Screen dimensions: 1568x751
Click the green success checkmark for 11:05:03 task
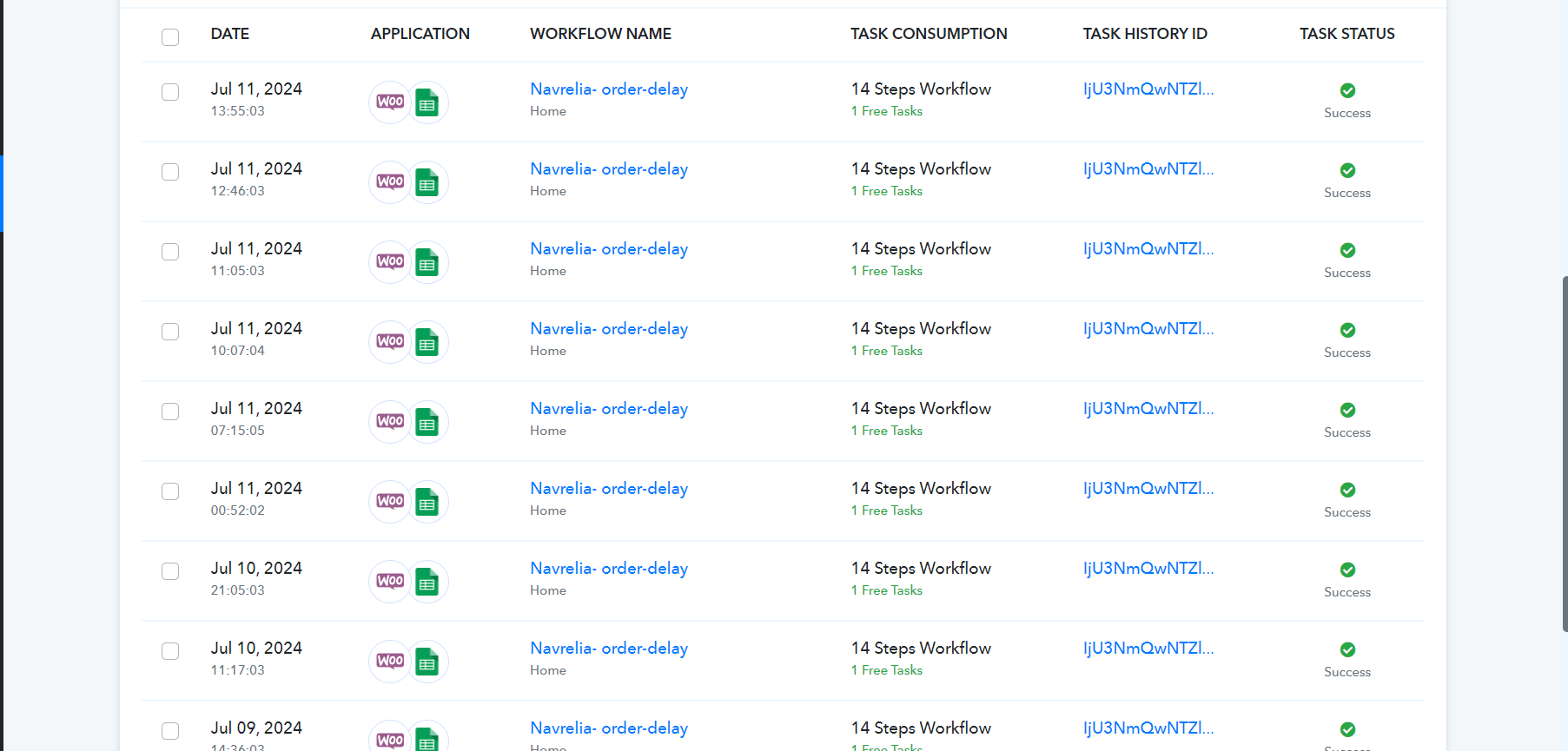click(1347, 250)
